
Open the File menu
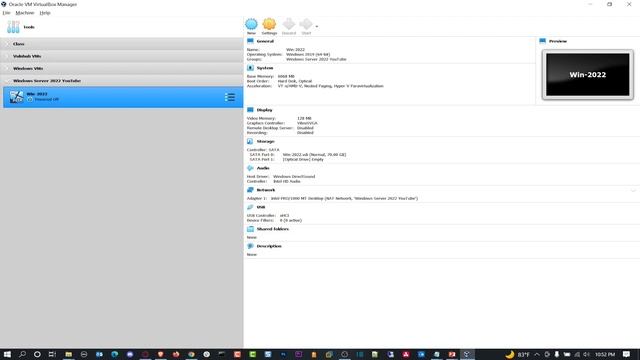coord(6,13)
